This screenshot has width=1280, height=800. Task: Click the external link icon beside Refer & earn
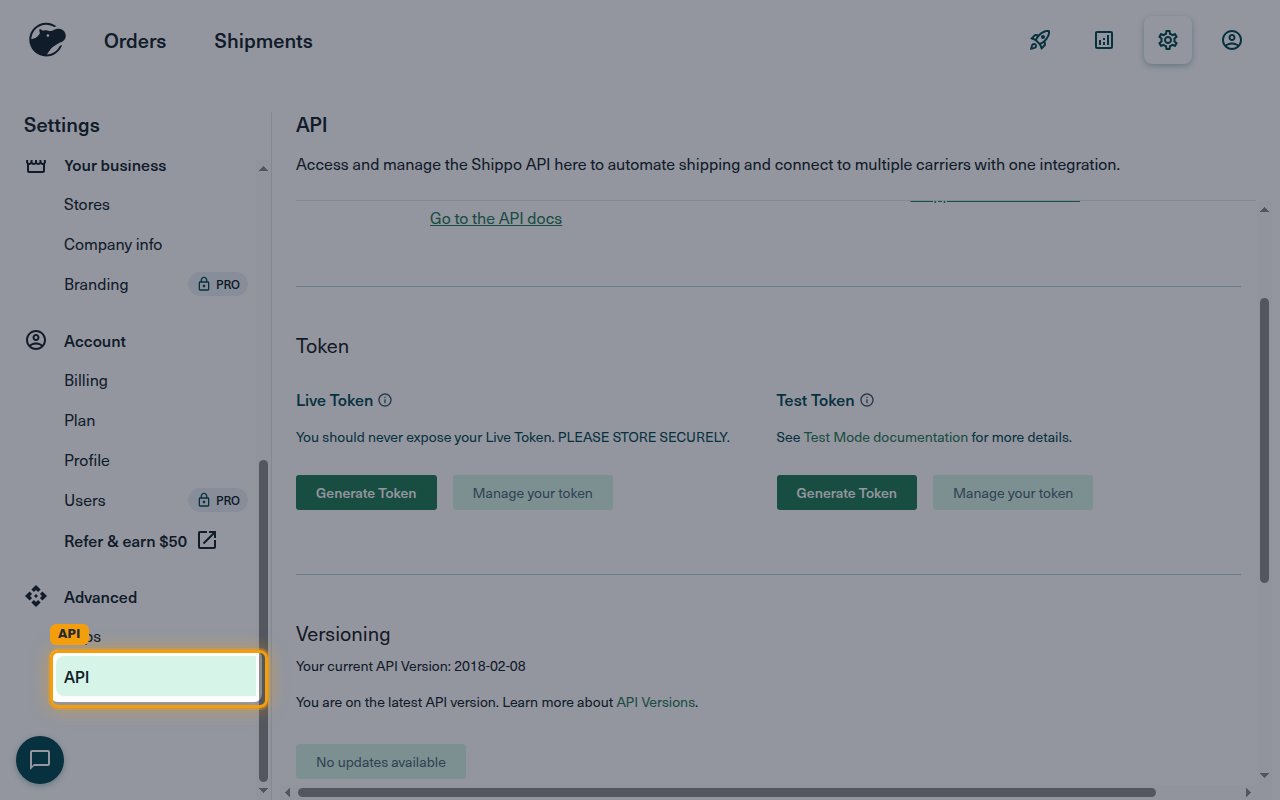(207, 541)
